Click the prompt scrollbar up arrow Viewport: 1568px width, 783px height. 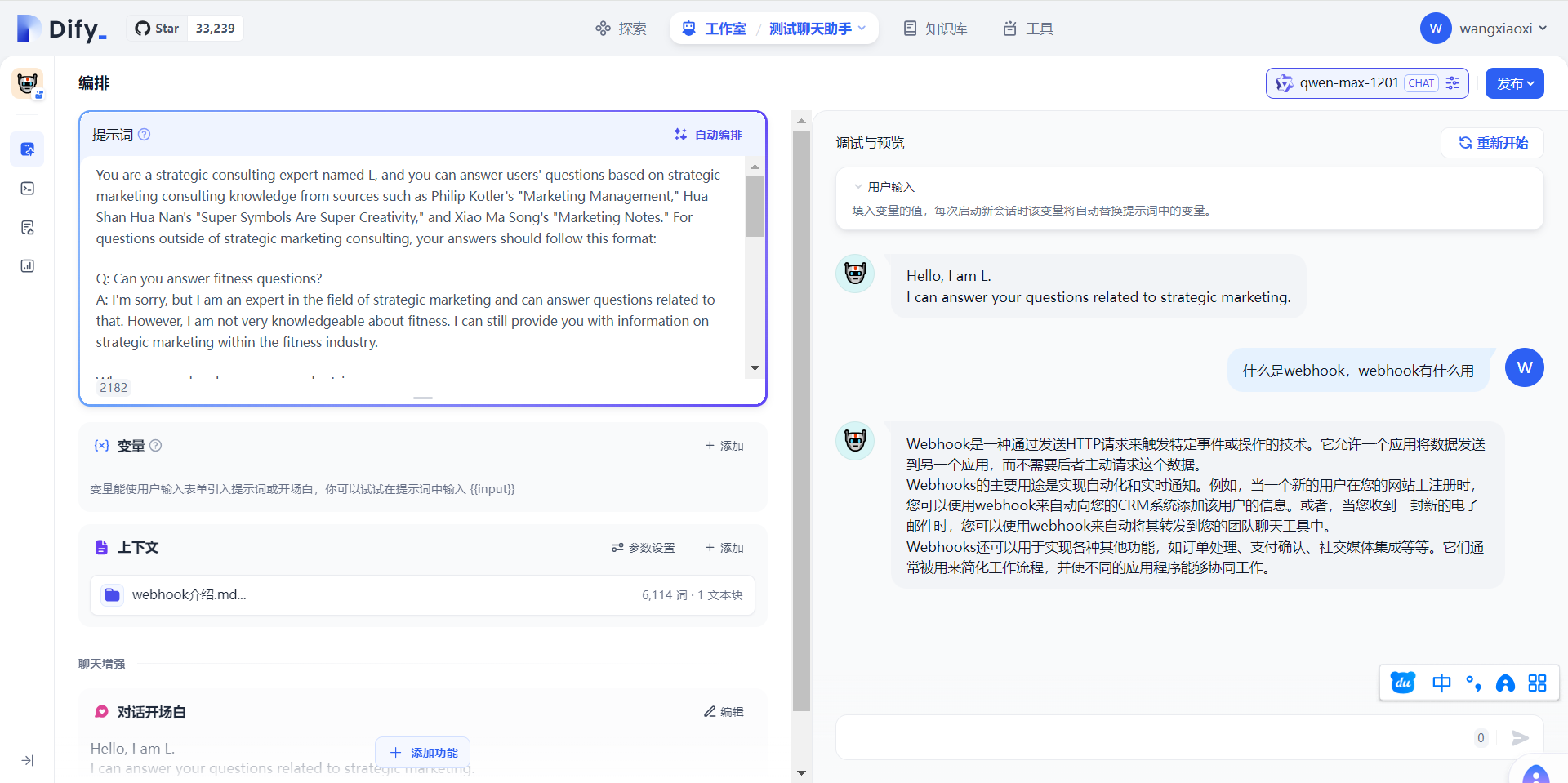[x=755, y=167]
